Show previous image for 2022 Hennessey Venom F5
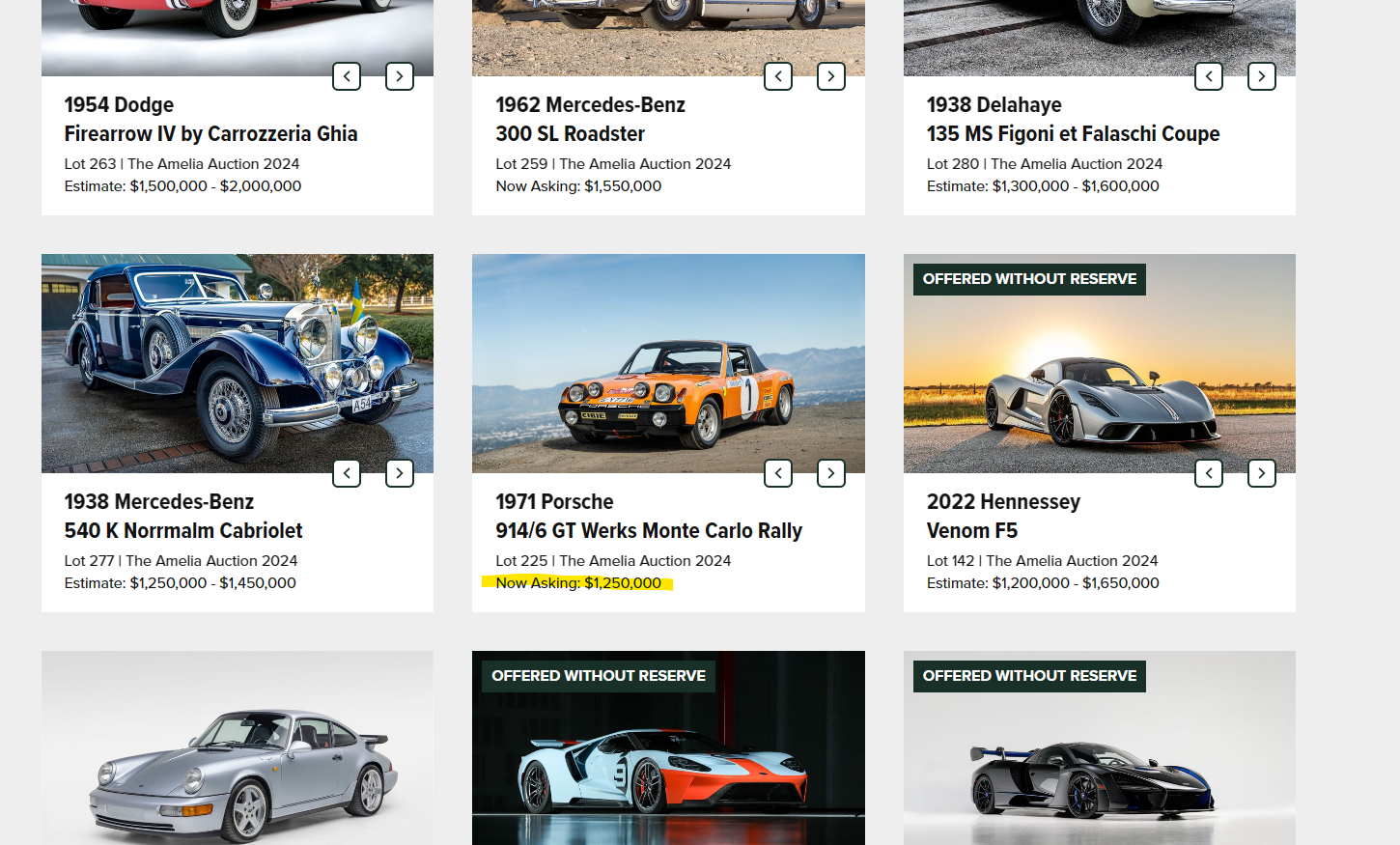Screen dimensions: 1400x845 coord(1209,473)
